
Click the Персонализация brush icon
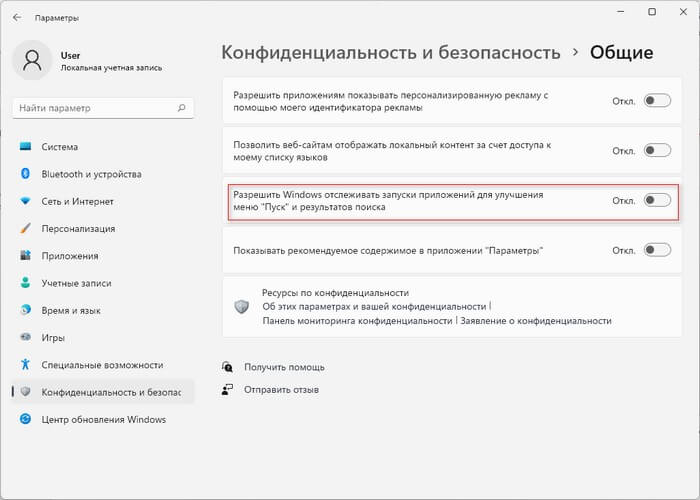(25, 228)
